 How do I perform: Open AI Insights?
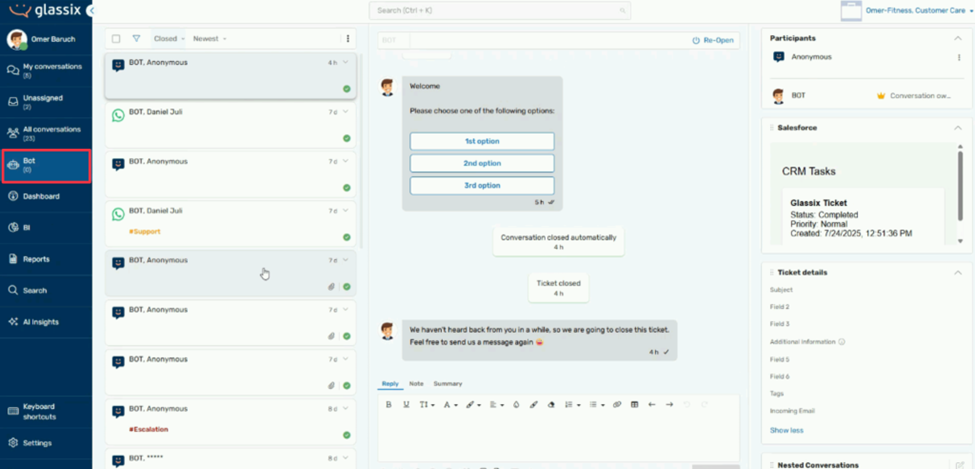(x=45, y=322)
